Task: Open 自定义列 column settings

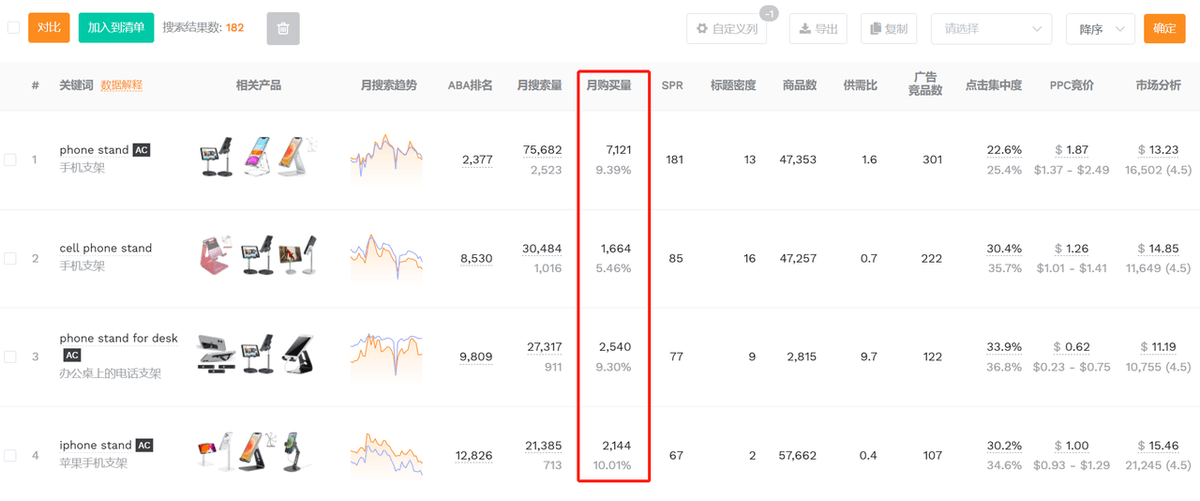Action: pyautogui.click(x=727, y=29)
